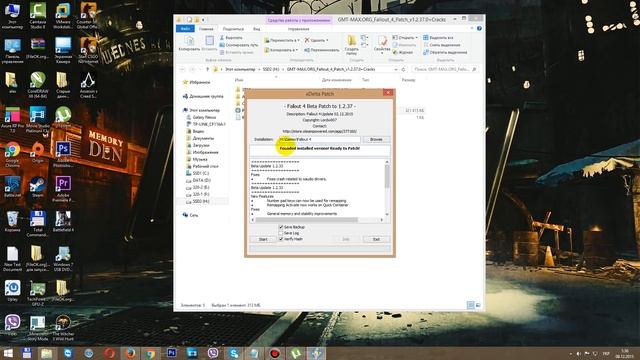Click the Имя column header
This screenshot has height=360, width=640.
tap(239, 80)
